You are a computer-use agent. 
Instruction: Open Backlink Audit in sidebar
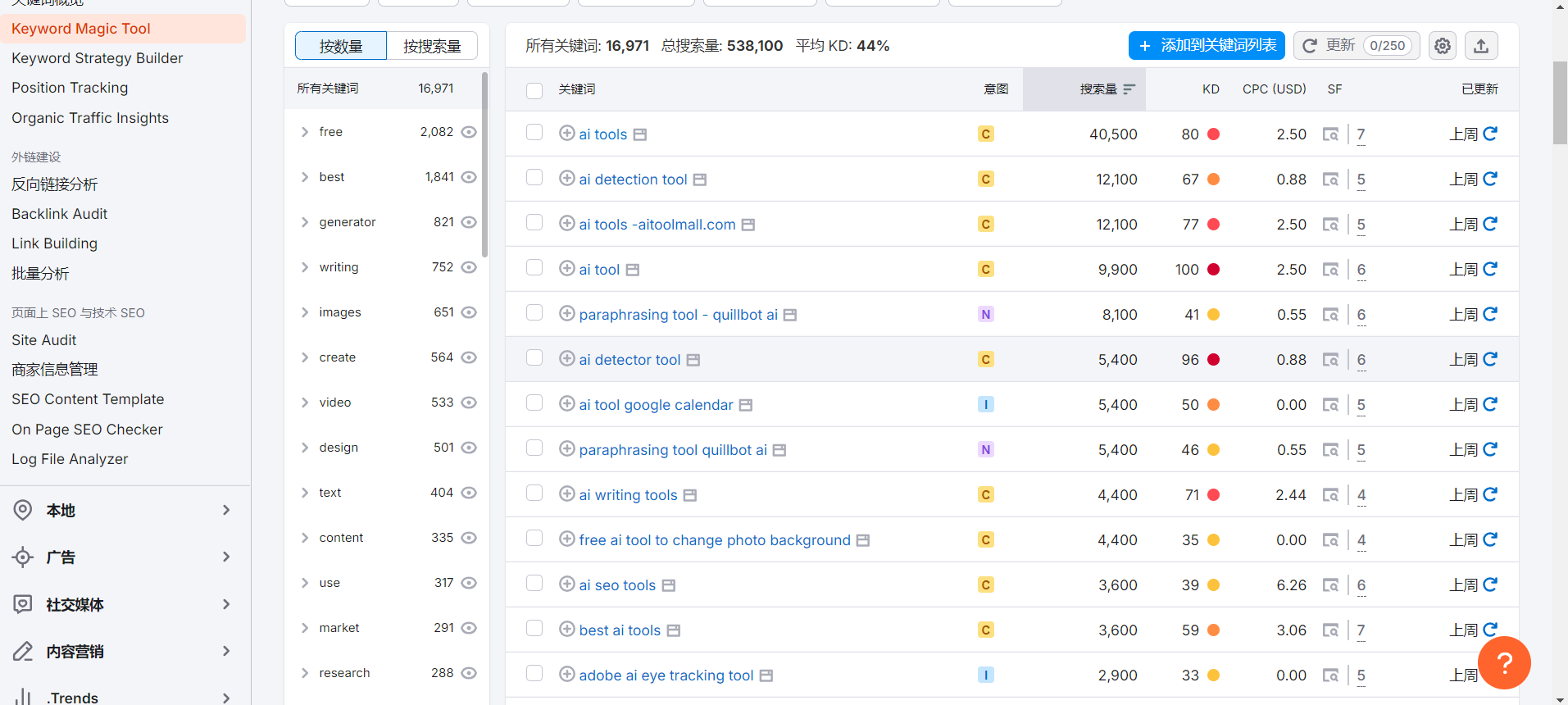(59, 214)
